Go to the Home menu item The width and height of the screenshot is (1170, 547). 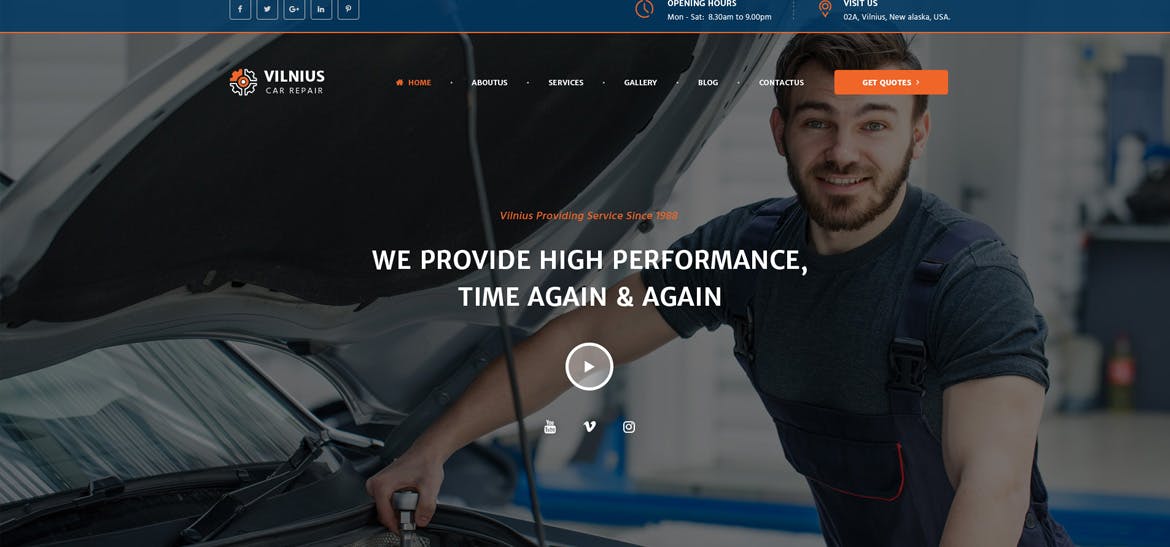(x=413, y=83)
